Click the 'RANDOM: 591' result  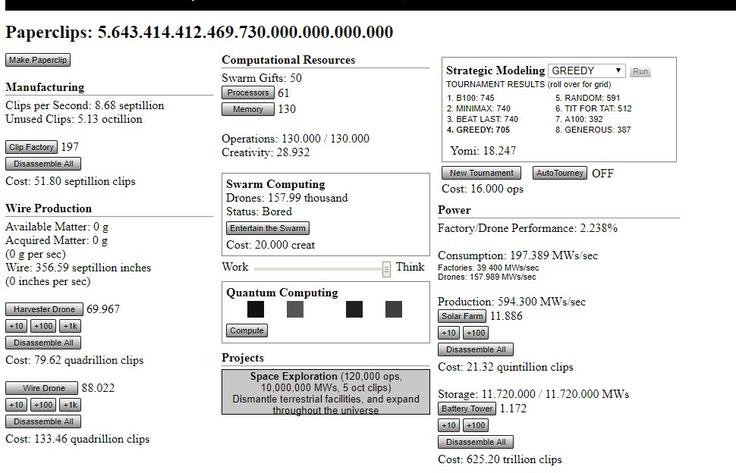click(588, 98)
